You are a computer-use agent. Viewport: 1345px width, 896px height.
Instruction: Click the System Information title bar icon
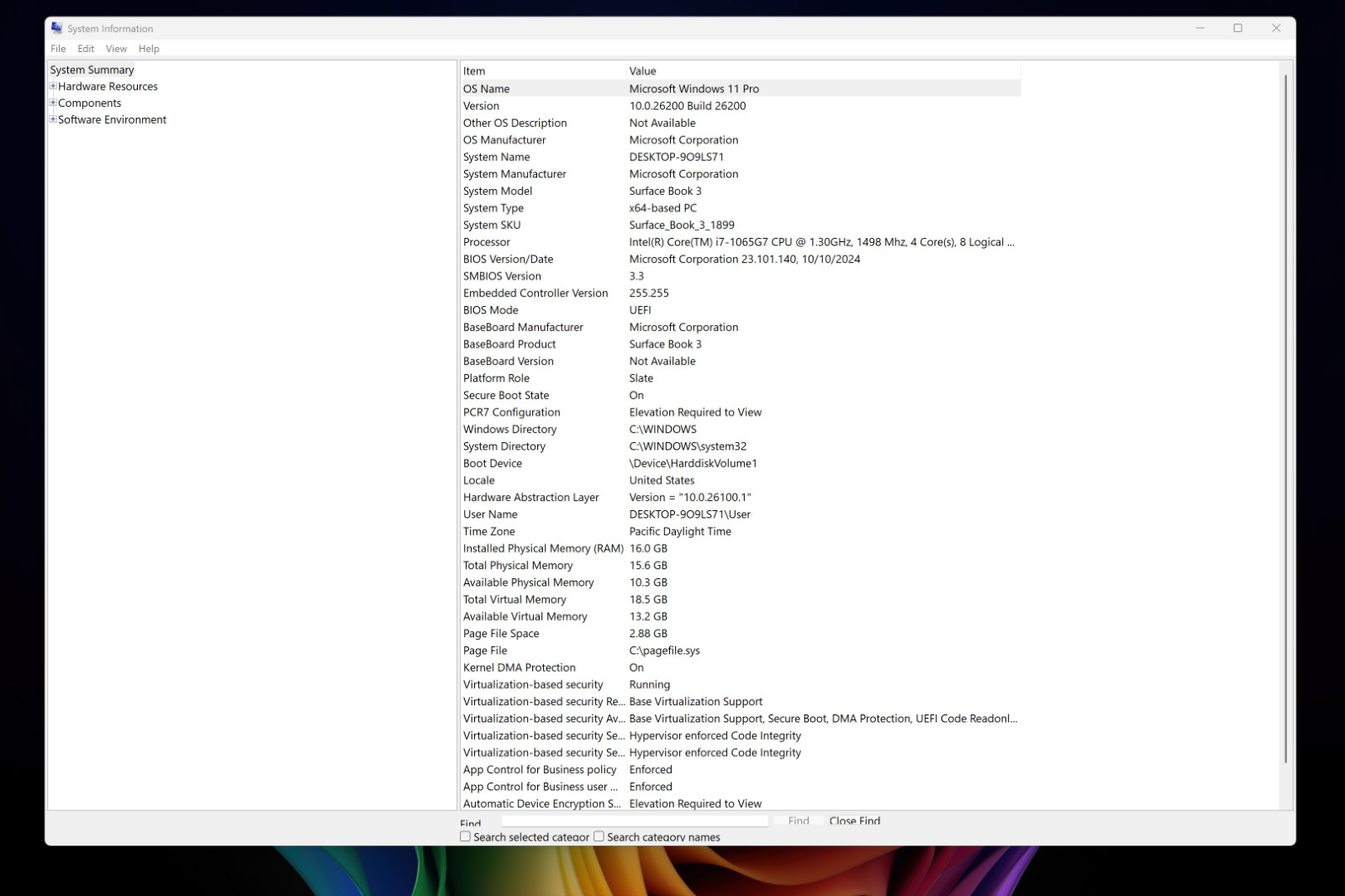pos(56,28)
